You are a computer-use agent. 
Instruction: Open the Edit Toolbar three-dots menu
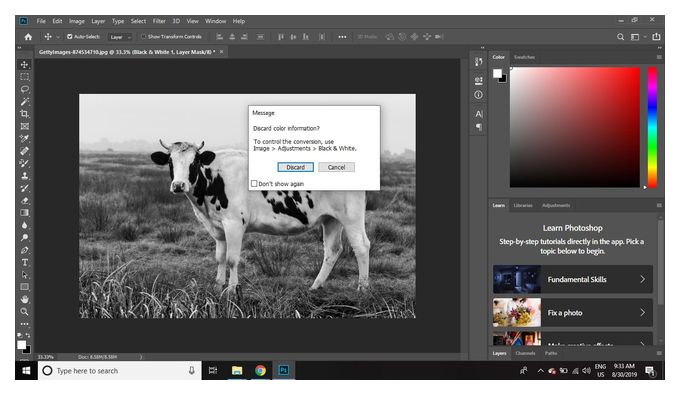pos(25,324)
